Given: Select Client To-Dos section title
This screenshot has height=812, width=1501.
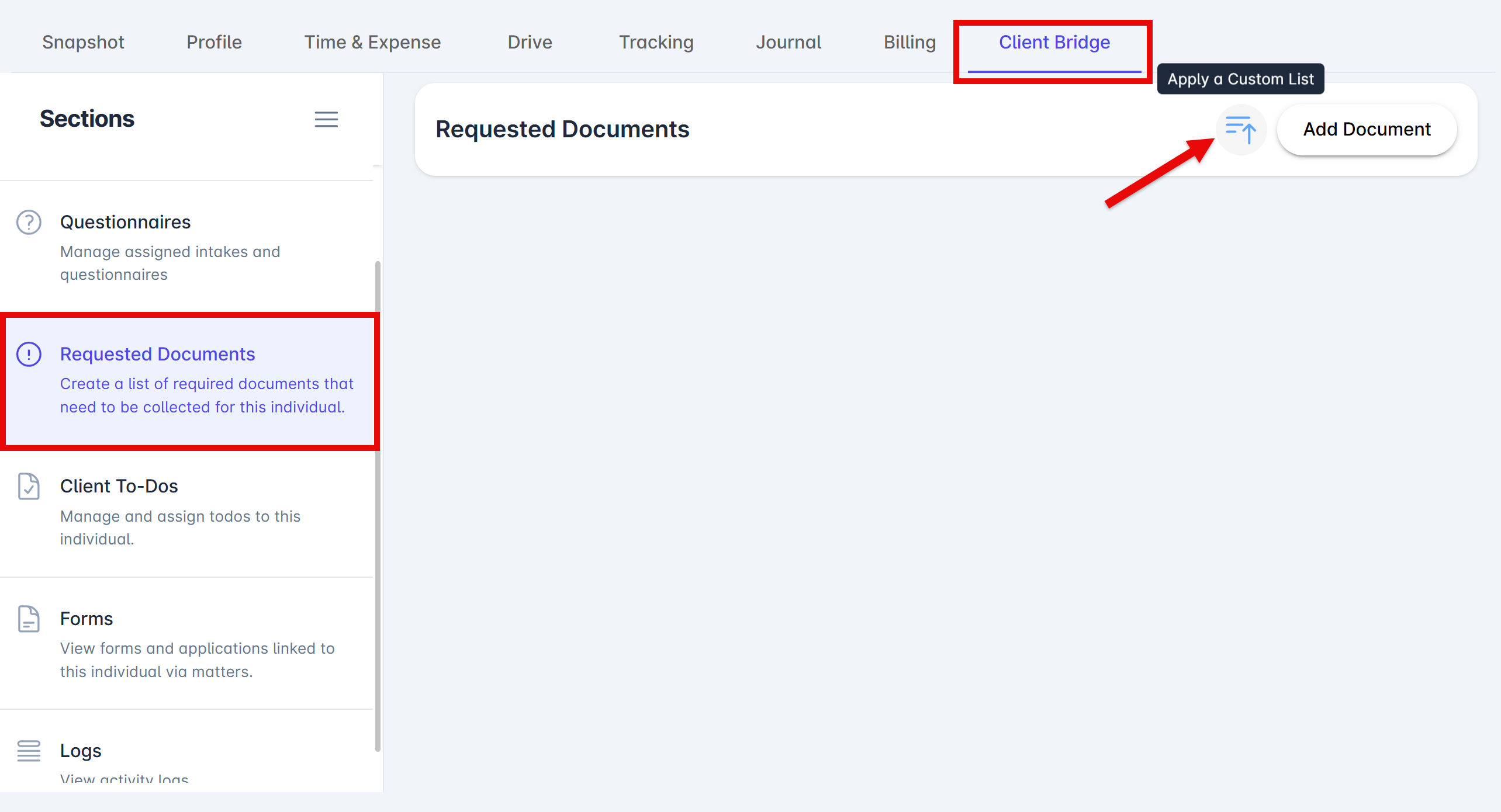Looking at the screenshot, I should 119,486.
